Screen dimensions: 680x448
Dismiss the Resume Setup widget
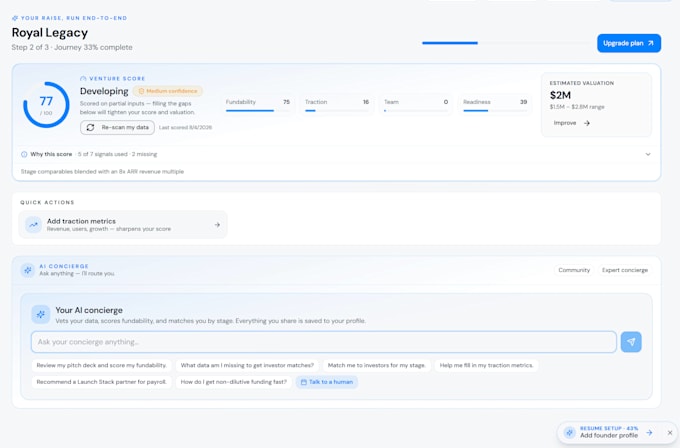tap(670, 432)
